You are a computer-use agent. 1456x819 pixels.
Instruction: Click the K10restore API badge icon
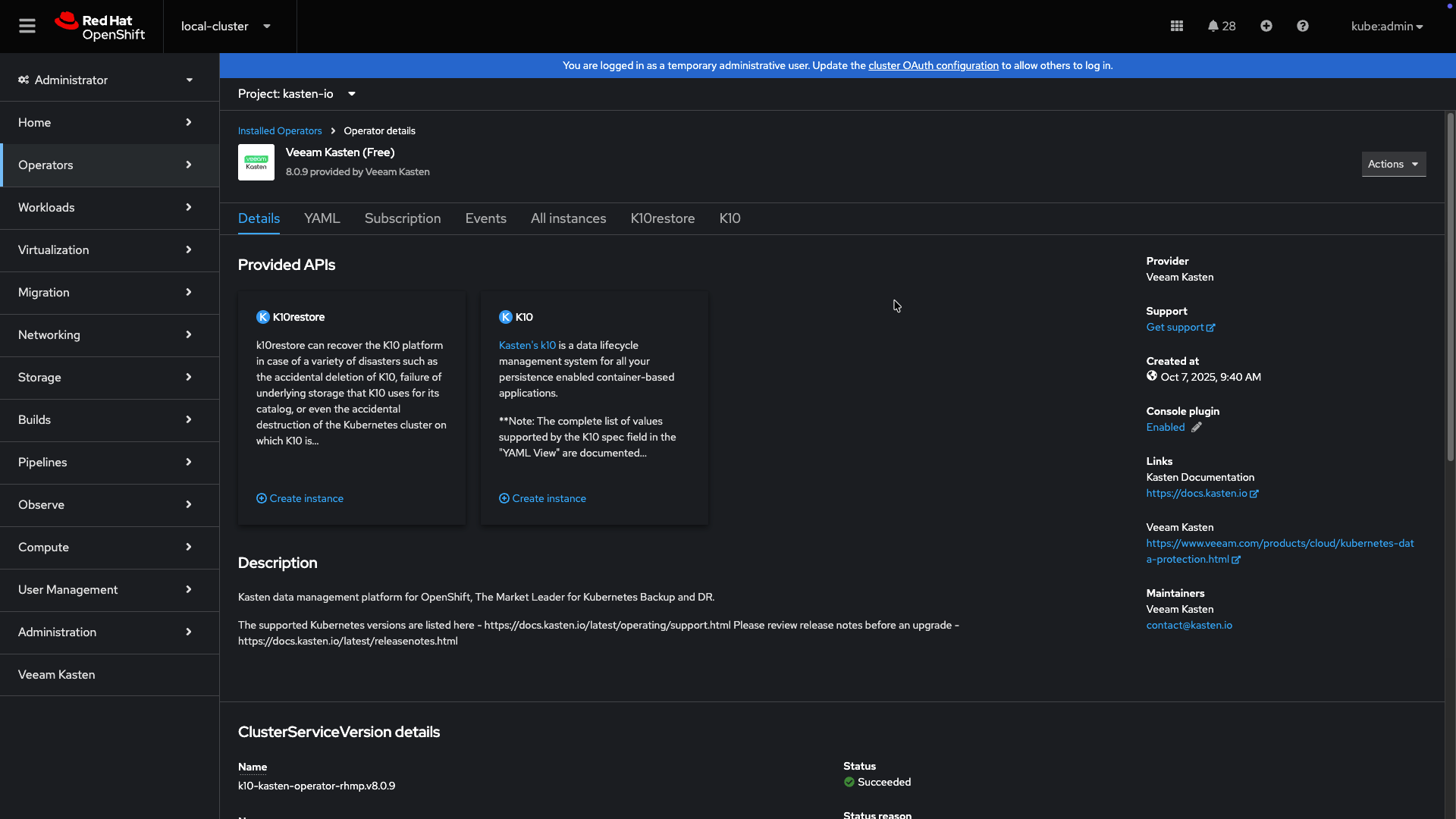[x=262, y=317]
